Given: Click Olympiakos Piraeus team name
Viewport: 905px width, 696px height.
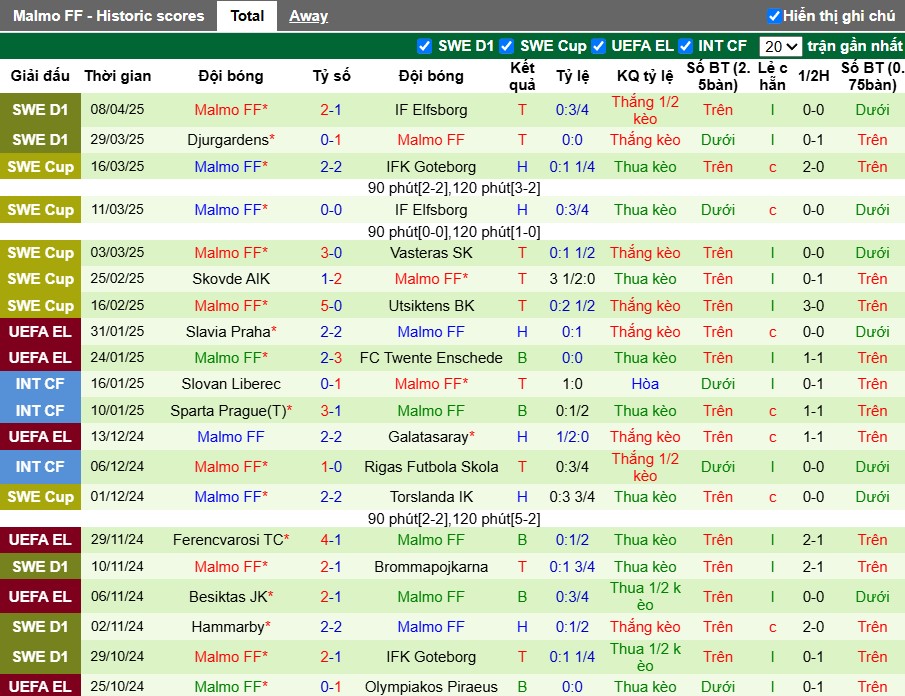Looking at the screenshot, I should point(431,687).
